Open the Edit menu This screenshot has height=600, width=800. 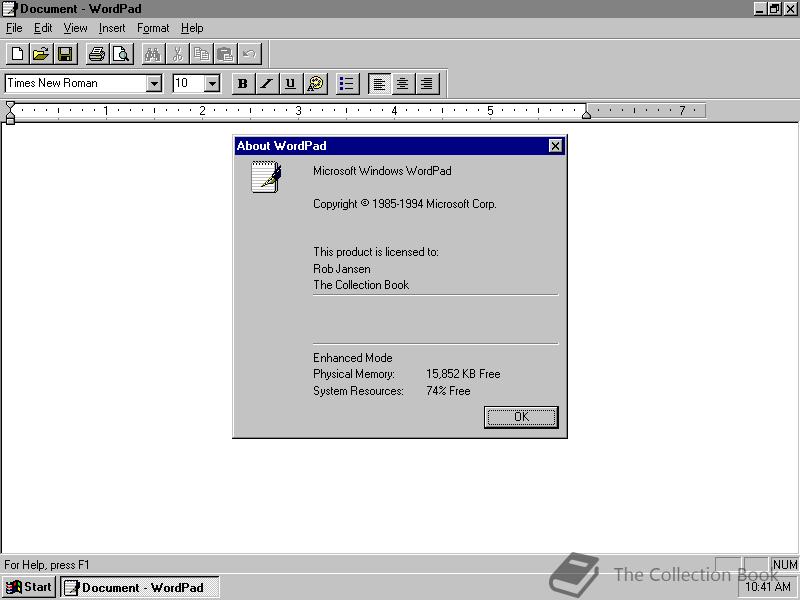[43, 28]
